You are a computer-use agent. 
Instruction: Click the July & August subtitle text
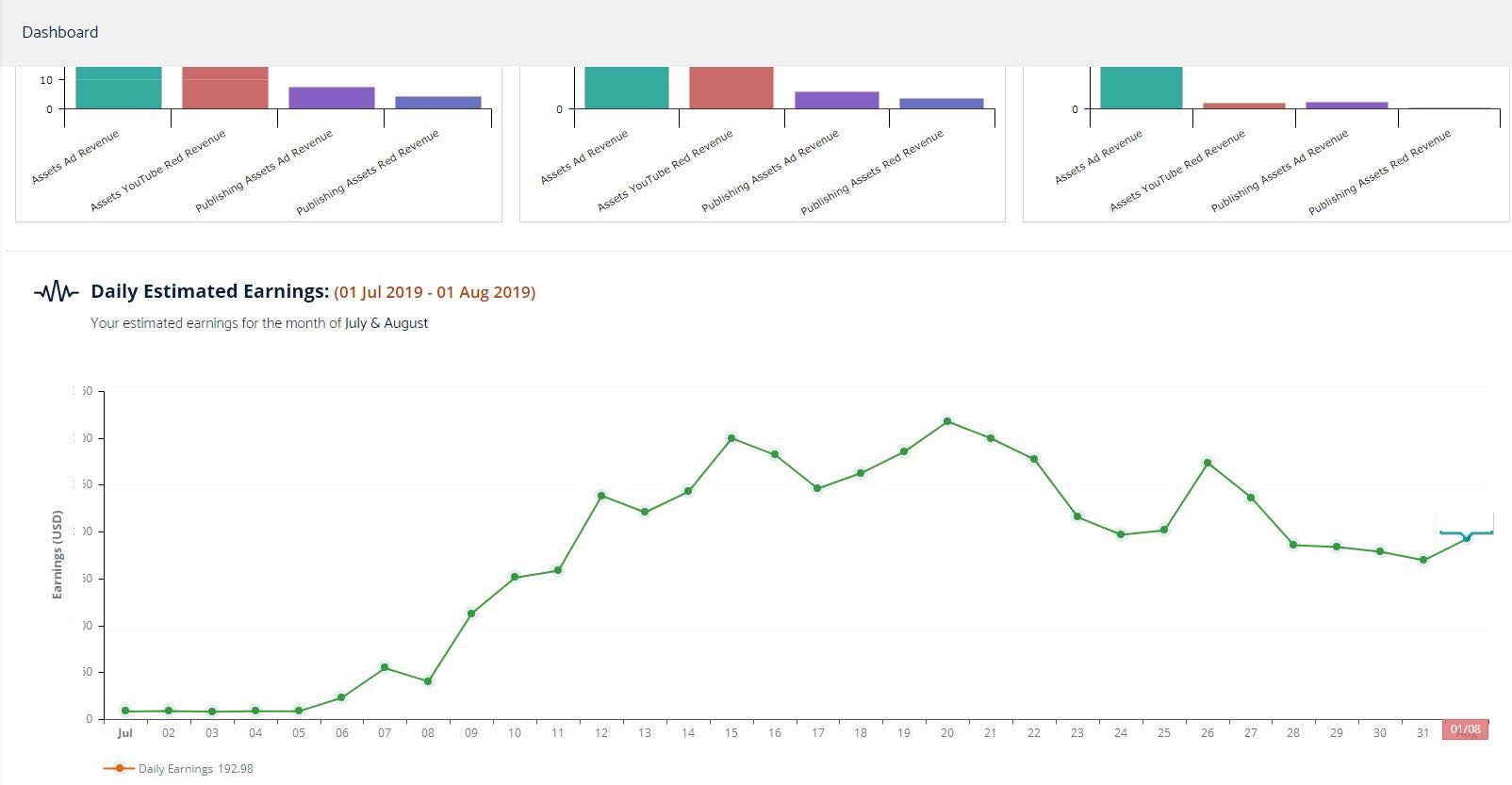pyautogui.click(x=386, y=322)
